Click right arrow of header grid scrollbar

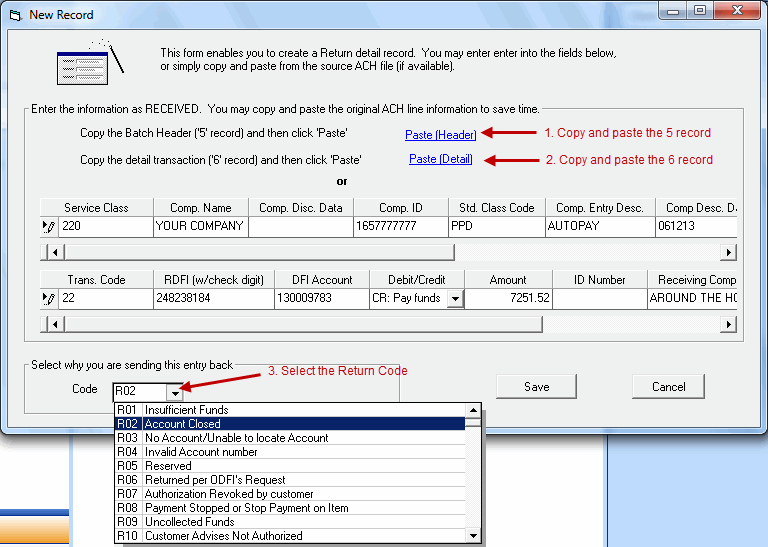pyautogui.click(x=728, y=253)
